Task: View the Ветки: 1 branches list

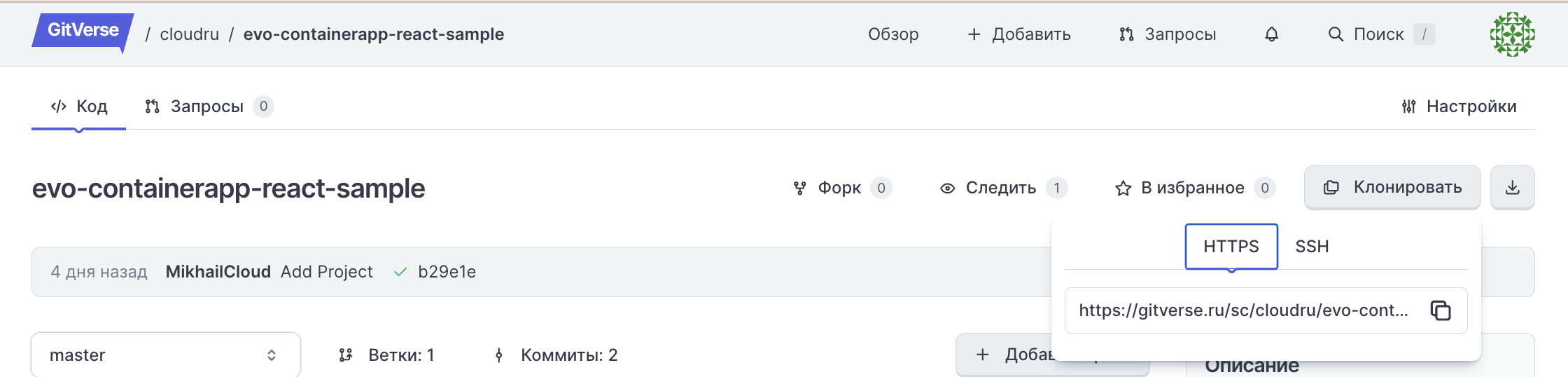Action: click(387, 355)
